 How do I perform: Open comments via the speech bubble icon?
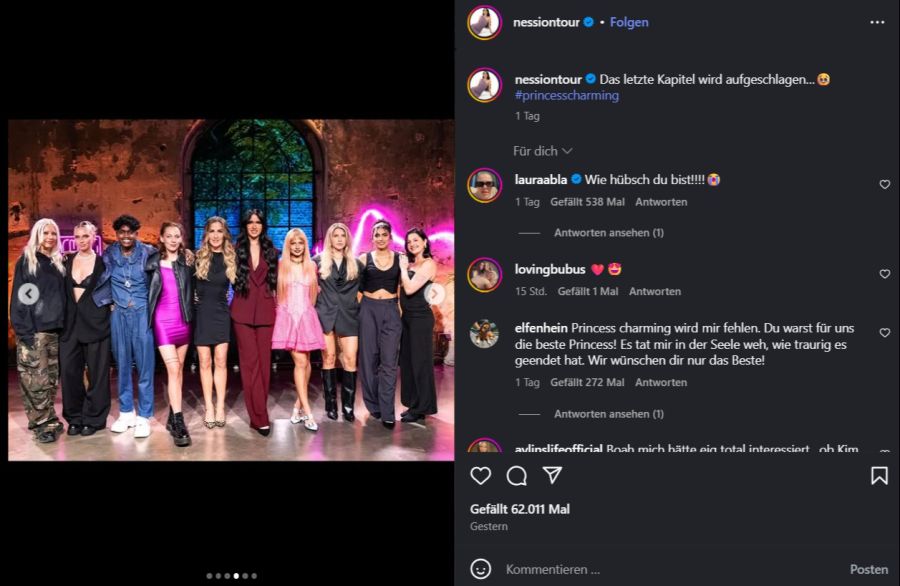516,476
